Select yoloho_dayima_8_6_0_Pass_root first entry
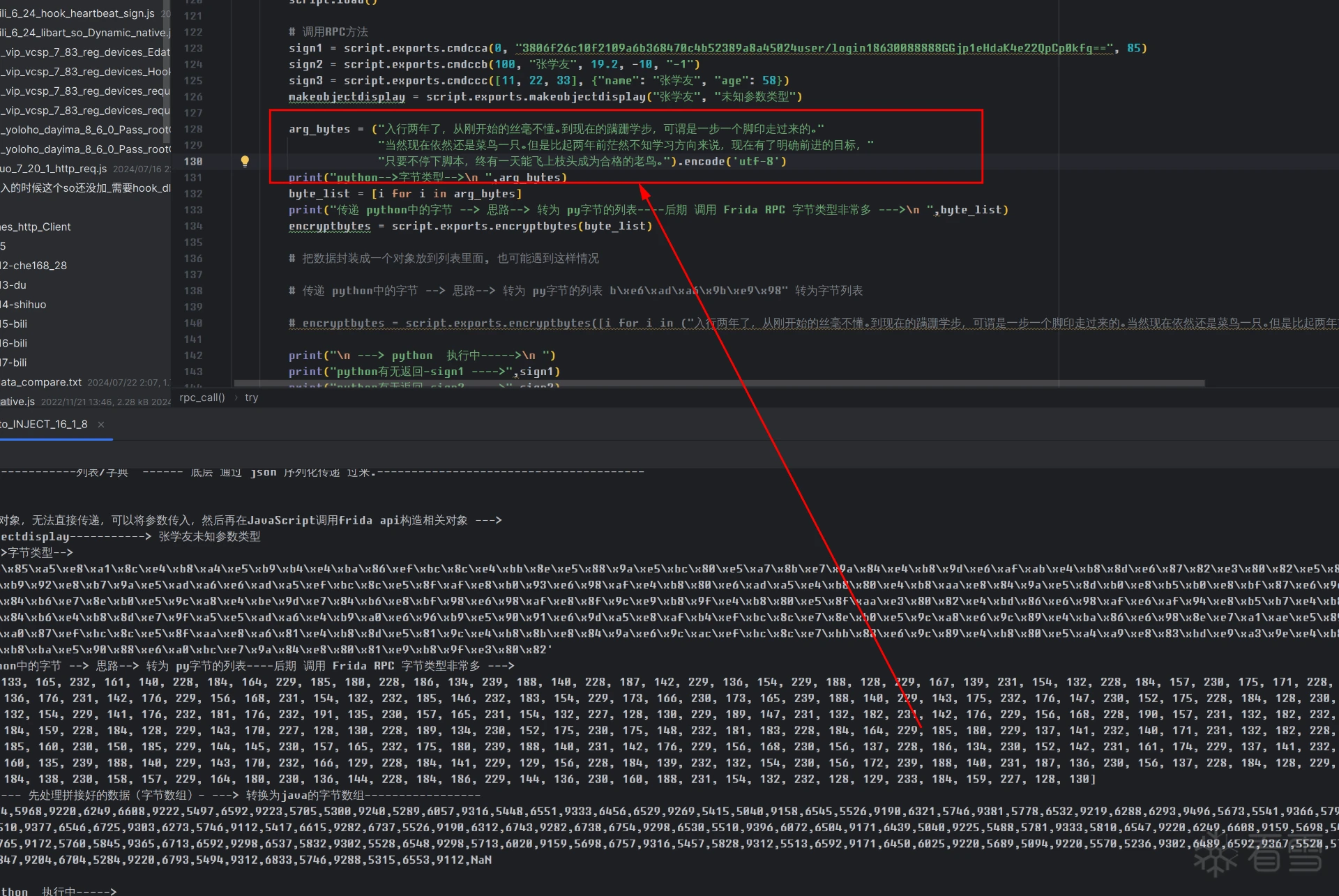This screenshot has height=896, width=1339. (x=85, y=130)
